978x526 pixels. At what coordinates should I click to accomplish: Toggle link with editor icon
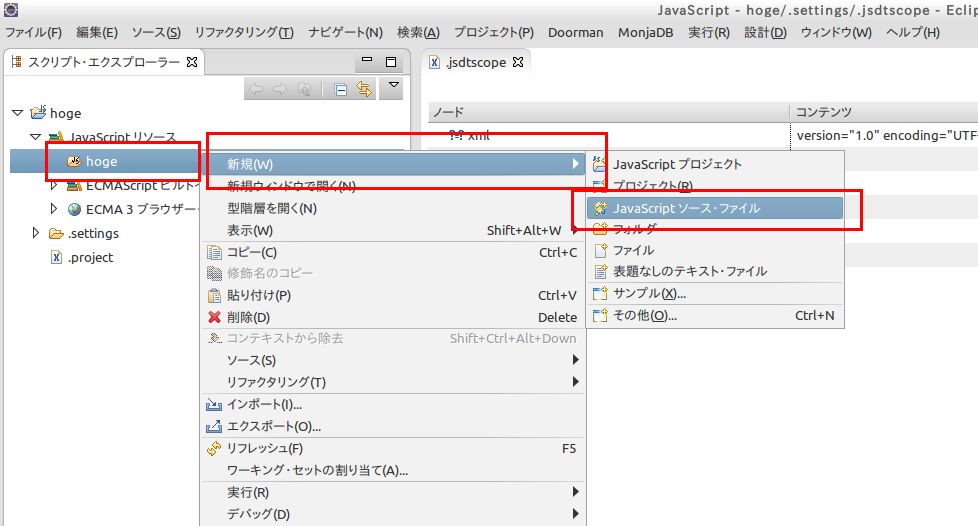(364, 89)
